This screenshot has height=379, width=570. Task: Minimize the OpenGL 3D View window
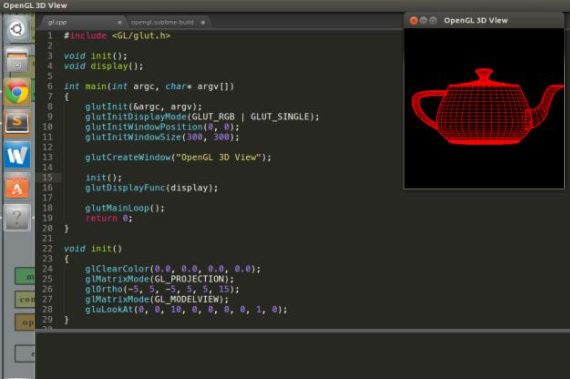(x=423, y=21)
